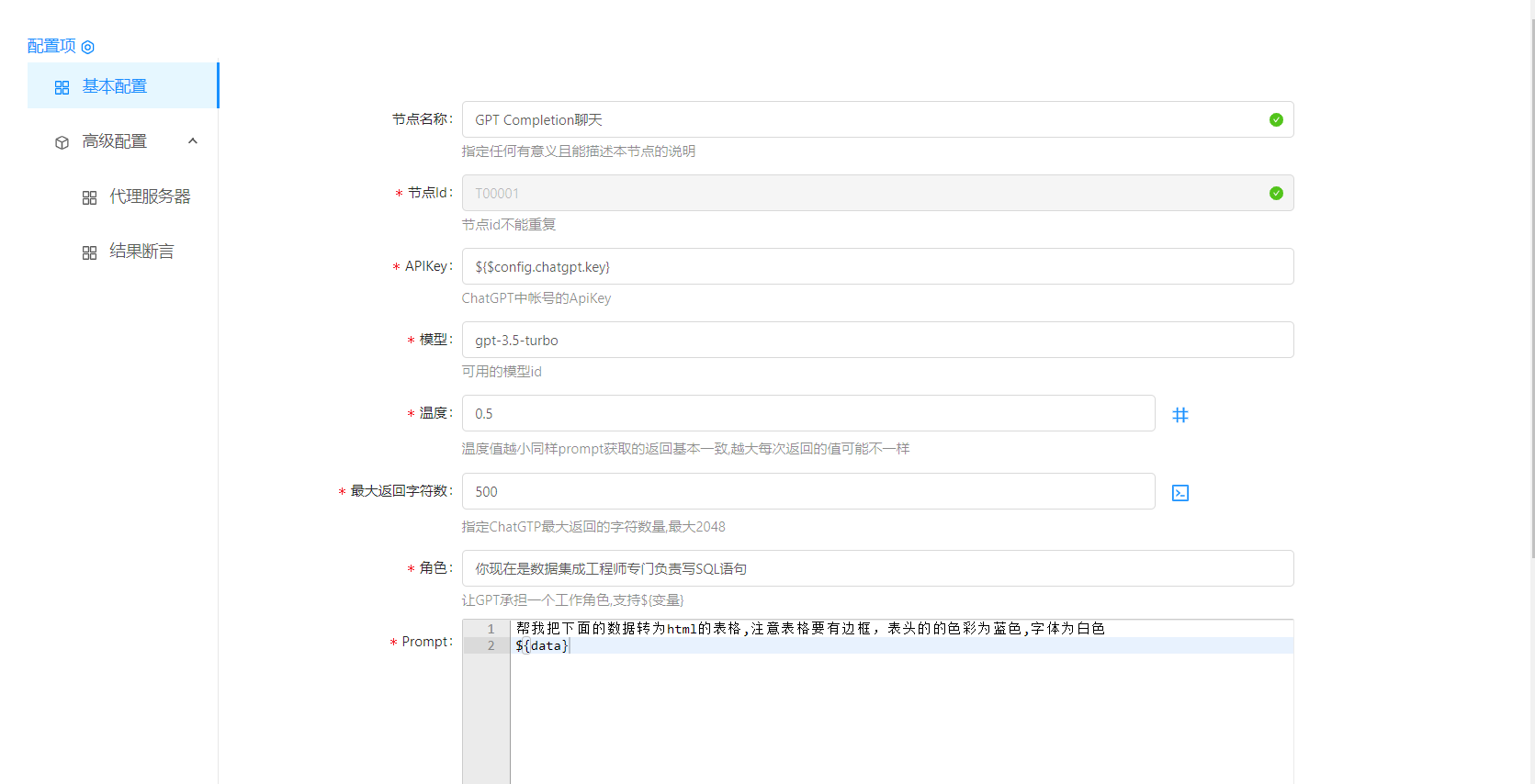Select 代理服务器 in the sidebar
The image size is (1535, 784).
click(x=150, y=196)
